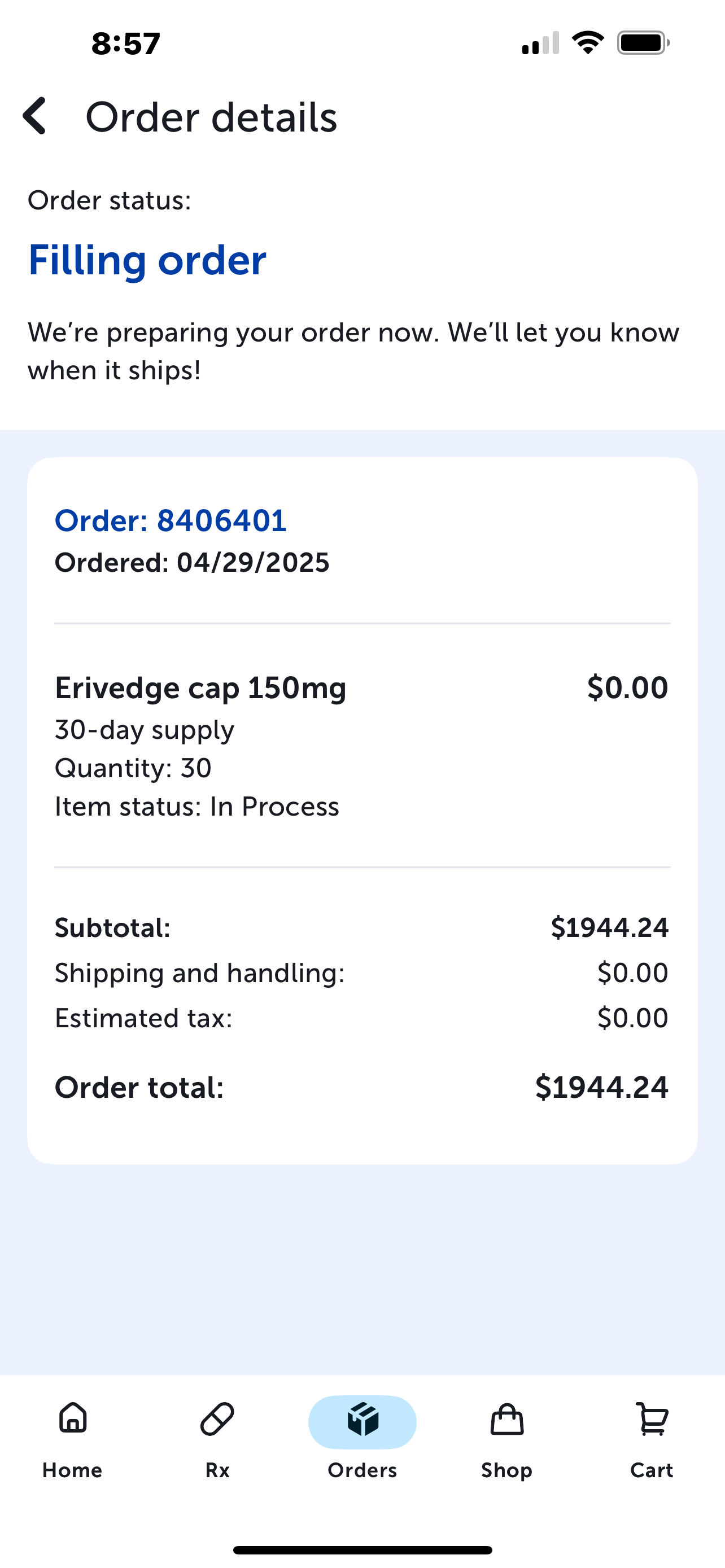
Task: Tap the Item status In Process text
Action: tap(196, 807)
